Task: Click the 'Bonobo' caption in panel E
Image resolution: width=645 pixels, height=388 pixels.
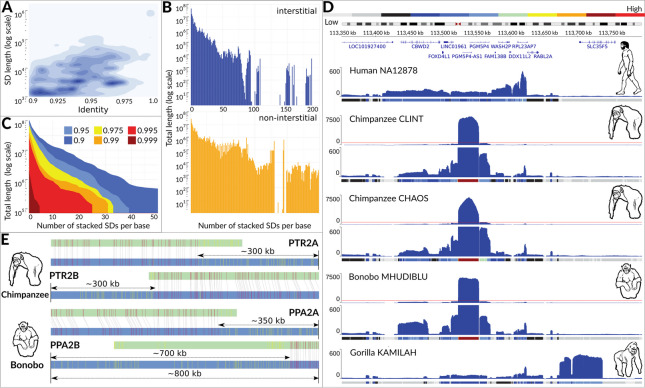Action: 27,365
